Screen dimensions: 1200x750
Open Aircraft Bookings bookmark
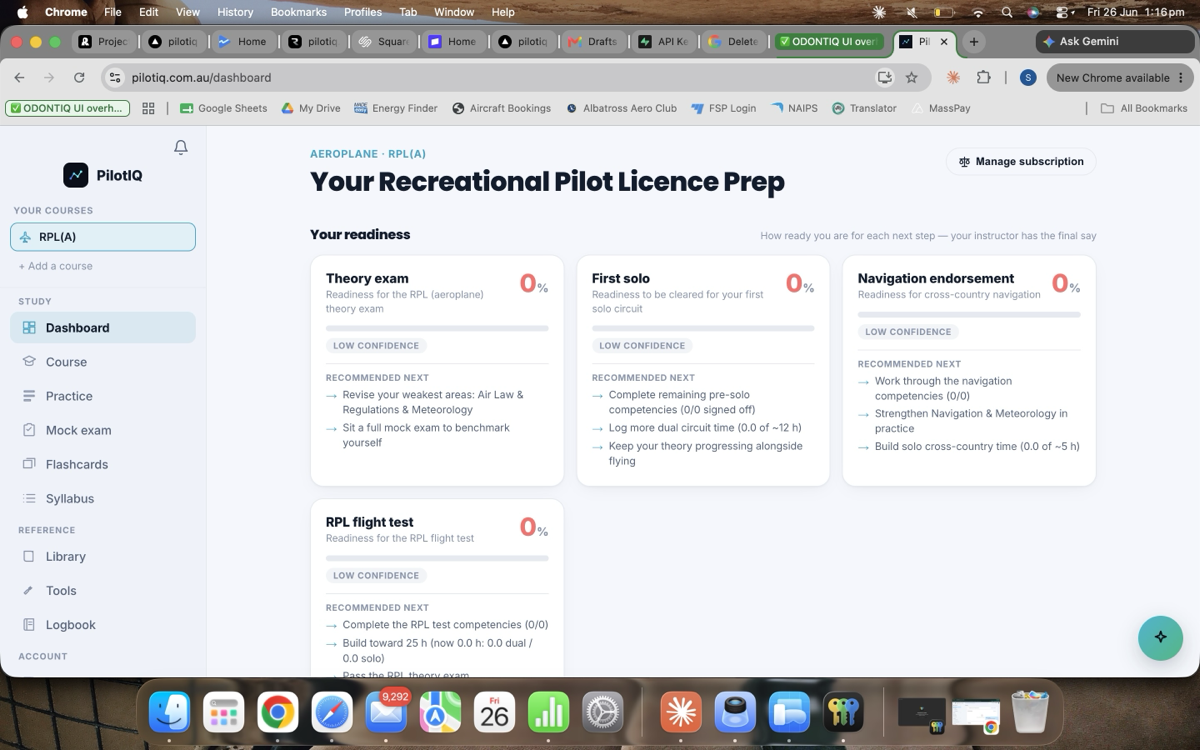click(x=501, y=108)
